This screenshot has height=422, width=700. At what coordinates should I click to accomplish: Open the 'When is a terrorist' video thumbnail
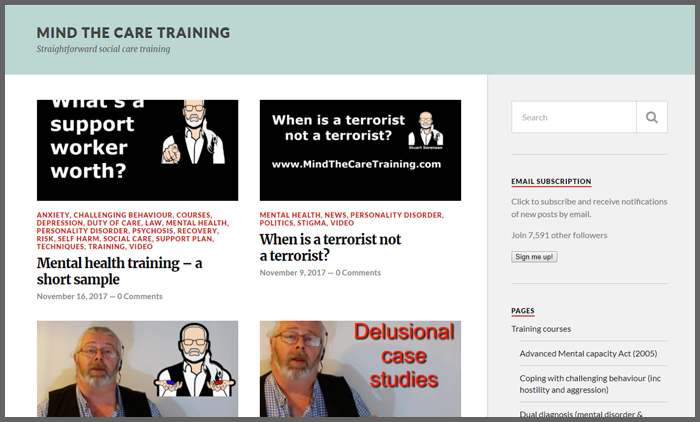[x=360, y=150]
